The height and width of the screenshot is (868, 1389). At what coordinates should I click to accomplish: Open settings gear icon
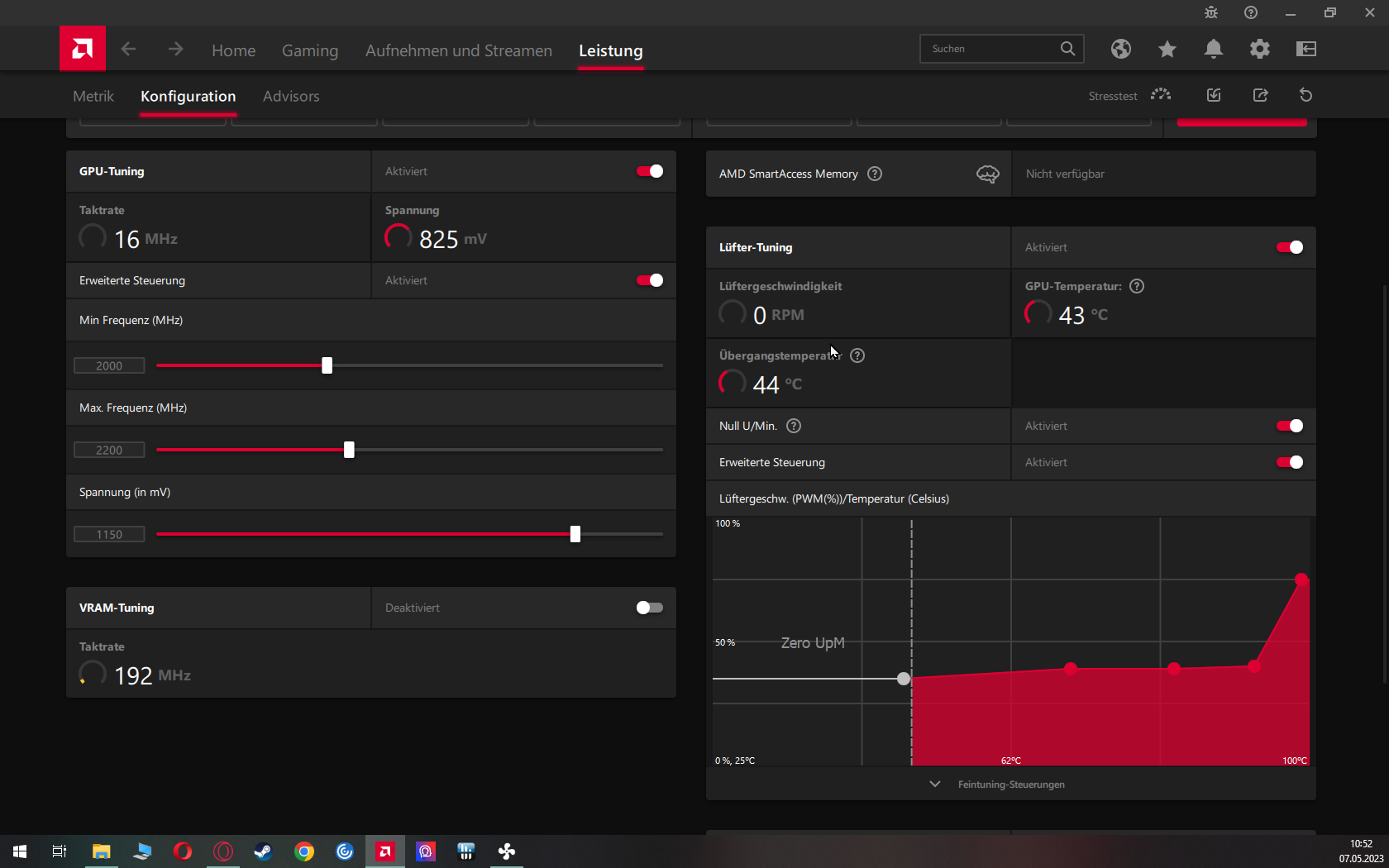(1259, 49)
